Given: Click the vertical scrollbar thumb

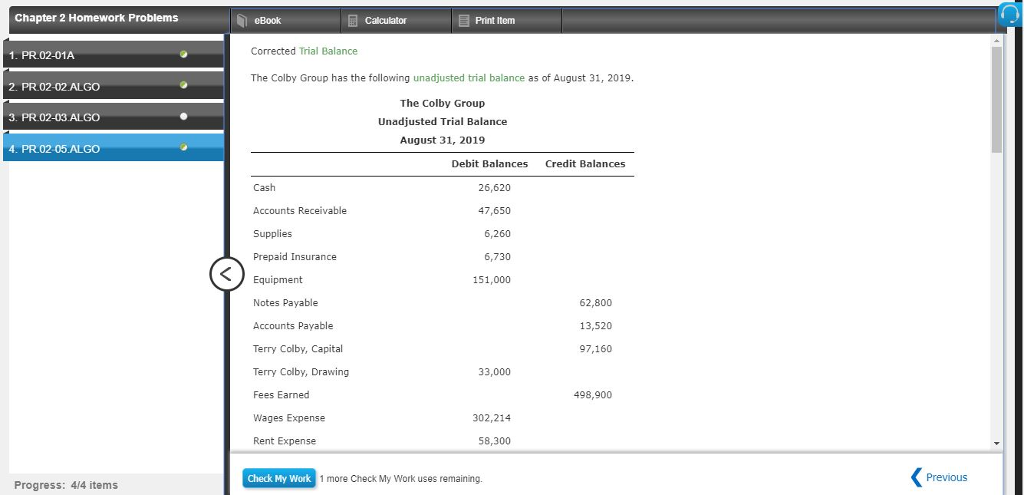Looking at the screenshot, I should (x=996, y=100).
